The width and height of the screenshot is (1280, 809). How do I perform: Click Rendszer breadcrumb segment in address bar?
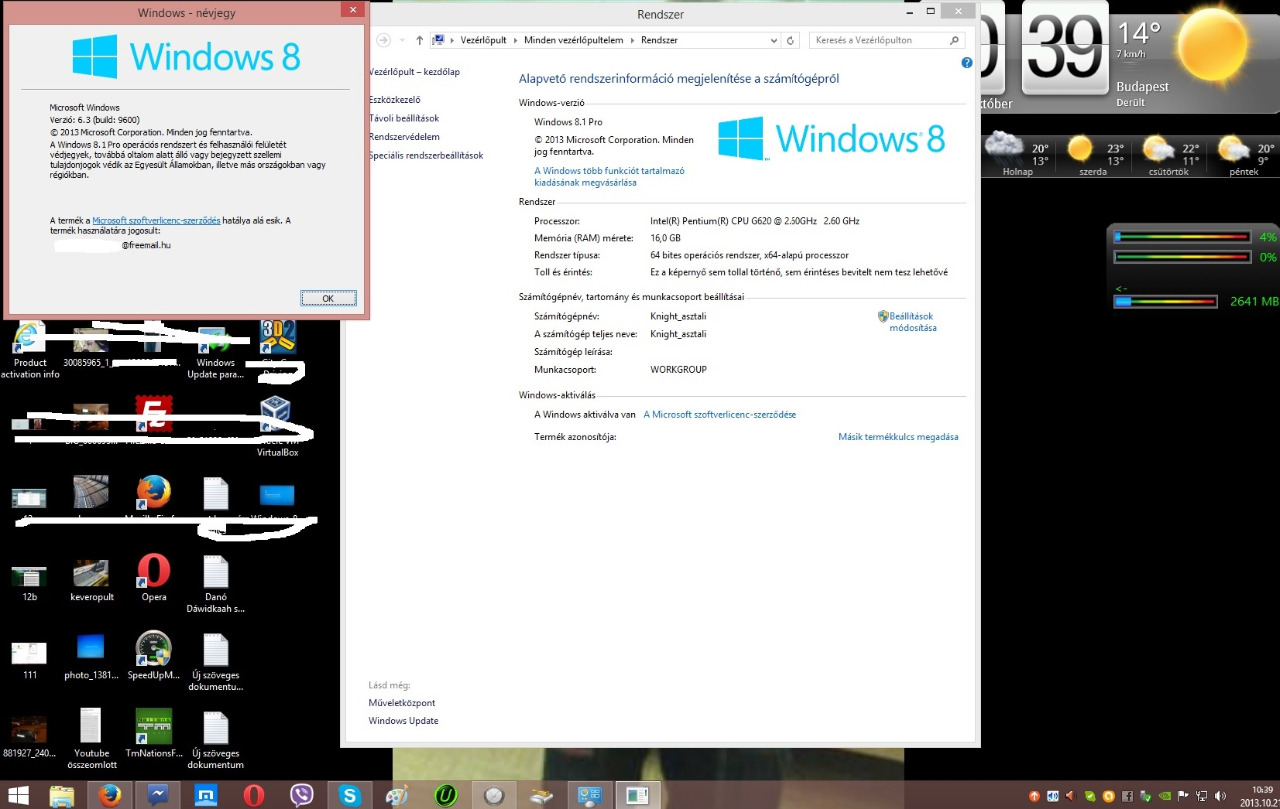[659, 40]
